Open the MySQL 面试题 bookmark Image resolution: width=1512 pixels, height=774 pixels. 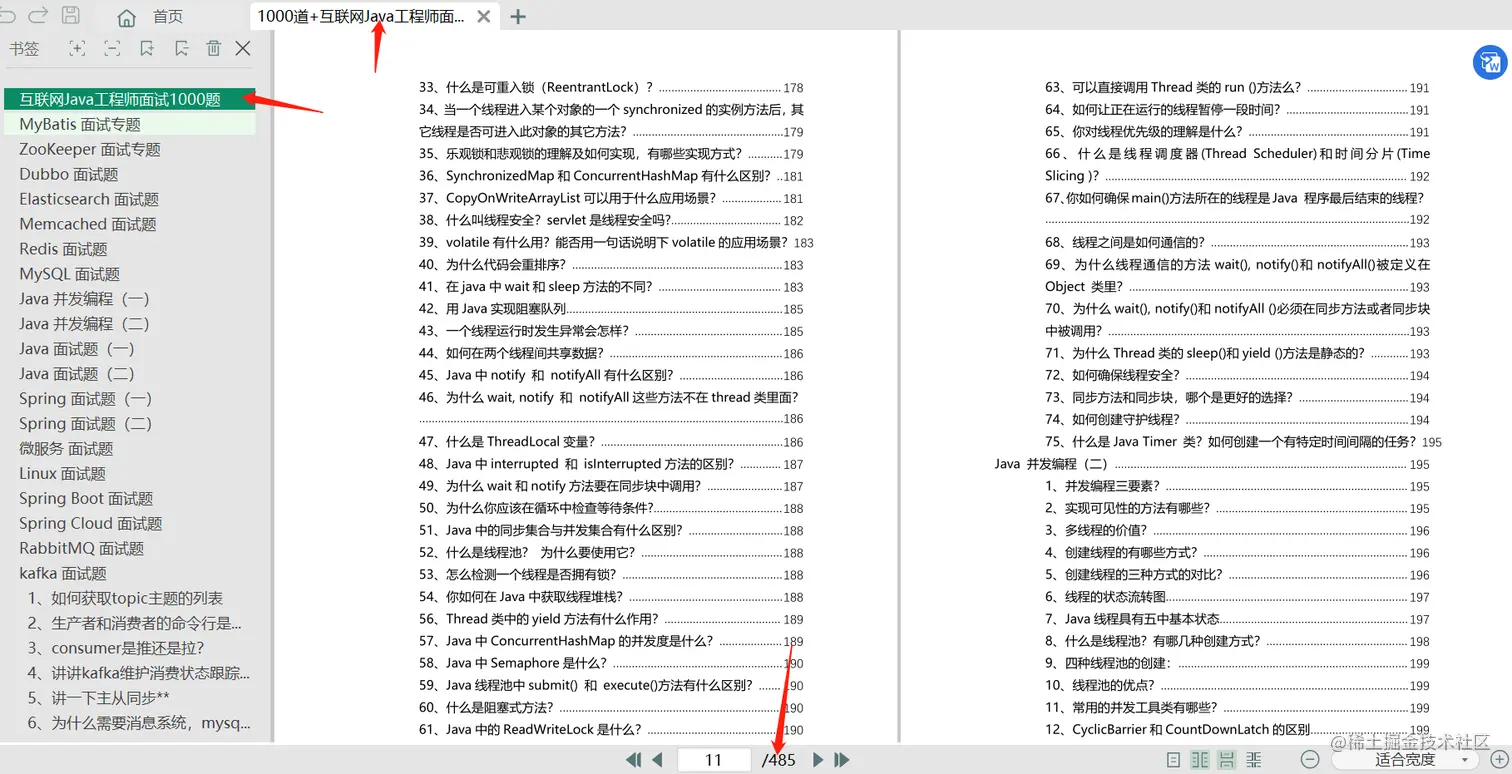pos(70,274)
